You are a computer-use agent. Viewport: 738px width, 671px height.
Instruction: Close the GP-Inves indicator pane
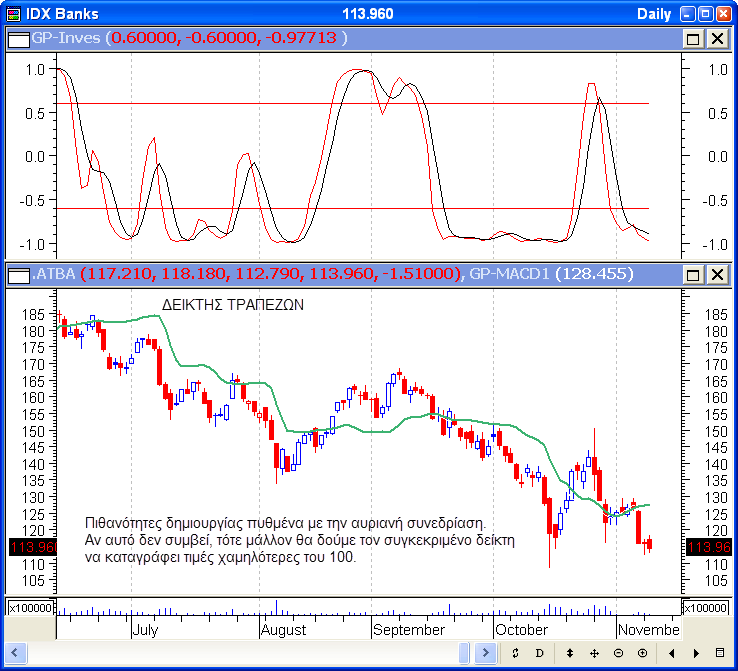(717, 38)
